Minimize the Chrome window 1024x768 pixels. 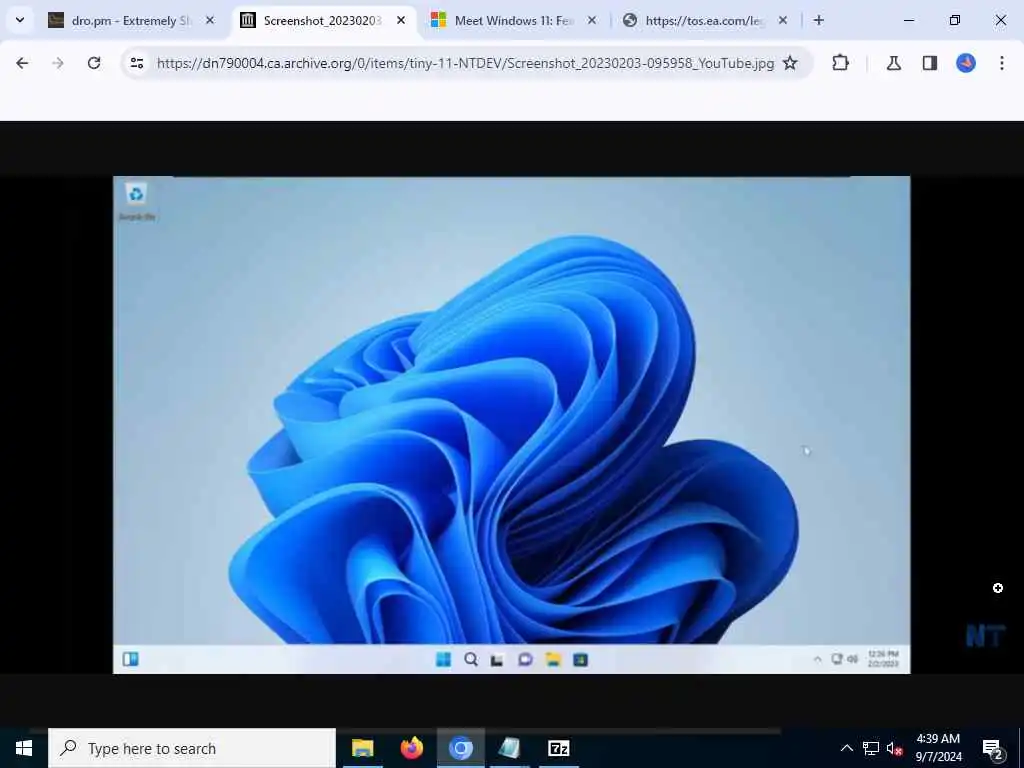tap(908, 20)
